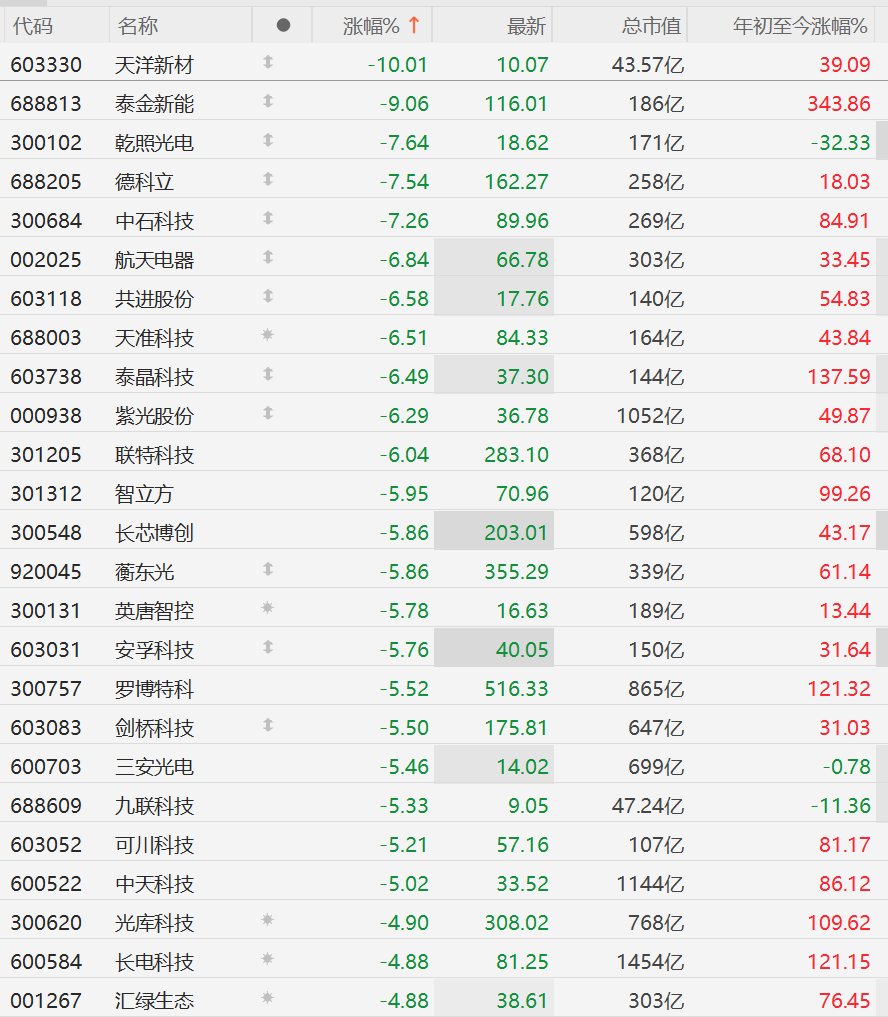Select stock name 泰金新能
Viewport: 888px width, 1017px height.
pyautogui.click(x=154, y=104)
